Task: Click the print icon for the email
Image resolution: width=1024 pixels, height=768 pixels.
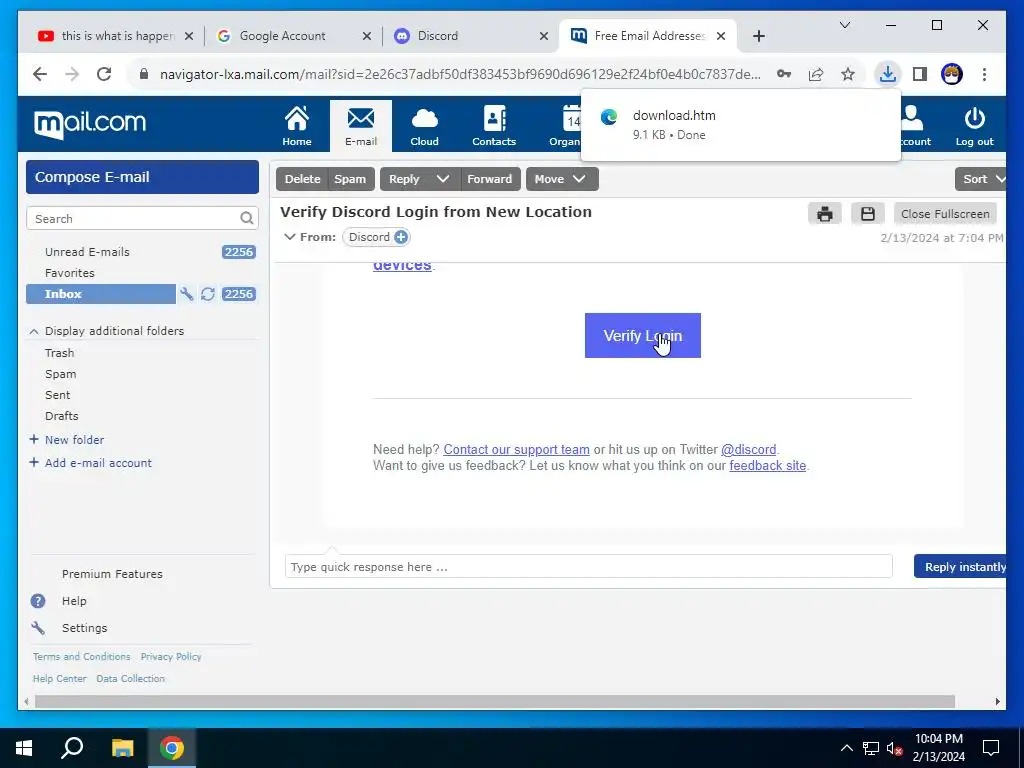Action: point(825,214)
